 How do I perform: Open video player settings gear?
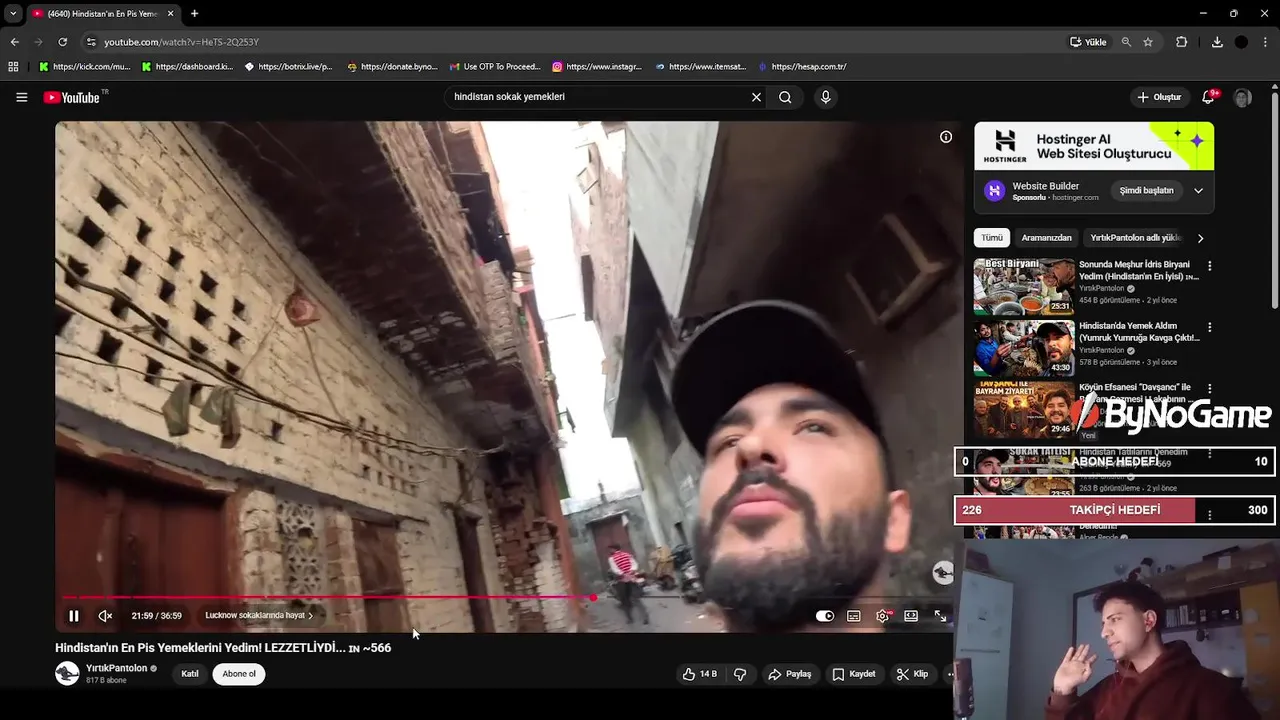click(883, 616)
